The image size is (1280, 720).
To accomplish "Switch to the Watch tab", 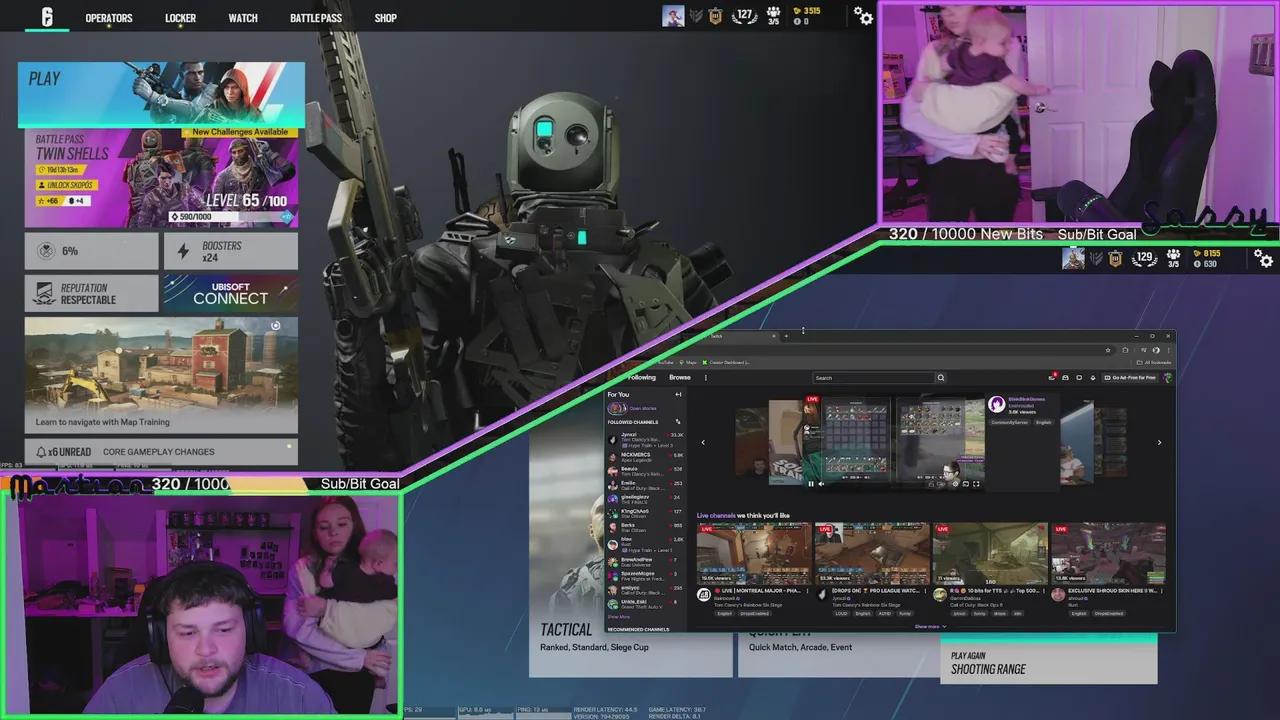I will [x=243, y=18].
